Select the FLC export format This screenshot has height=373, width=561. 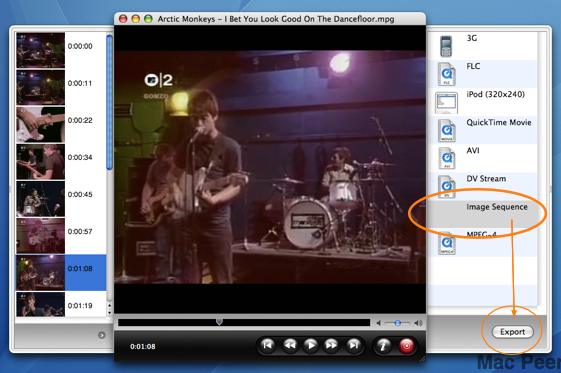(x=483, y=74)
